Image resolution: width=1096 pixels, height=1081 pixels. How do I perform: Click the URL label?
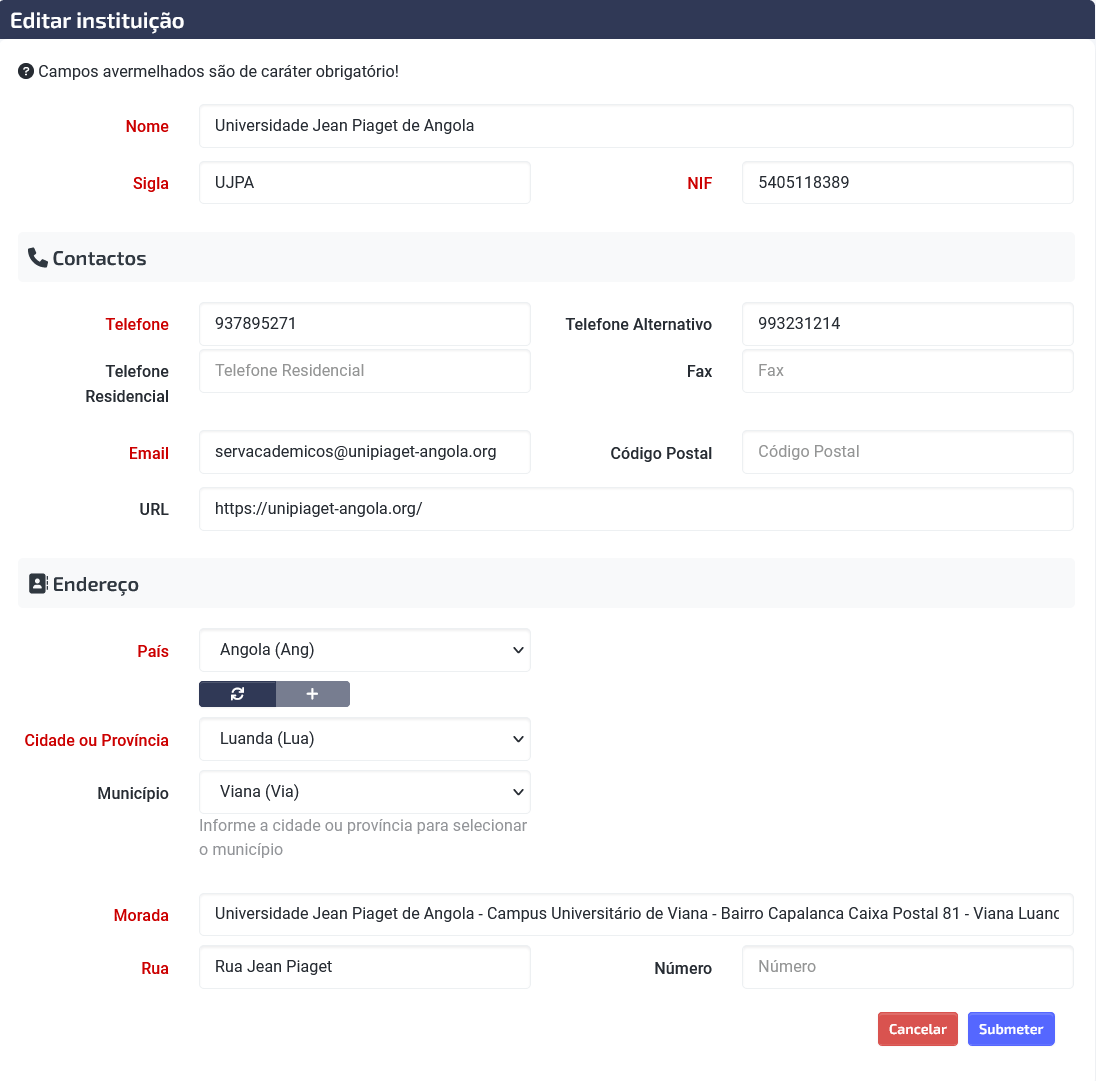(x=154, y=509)
